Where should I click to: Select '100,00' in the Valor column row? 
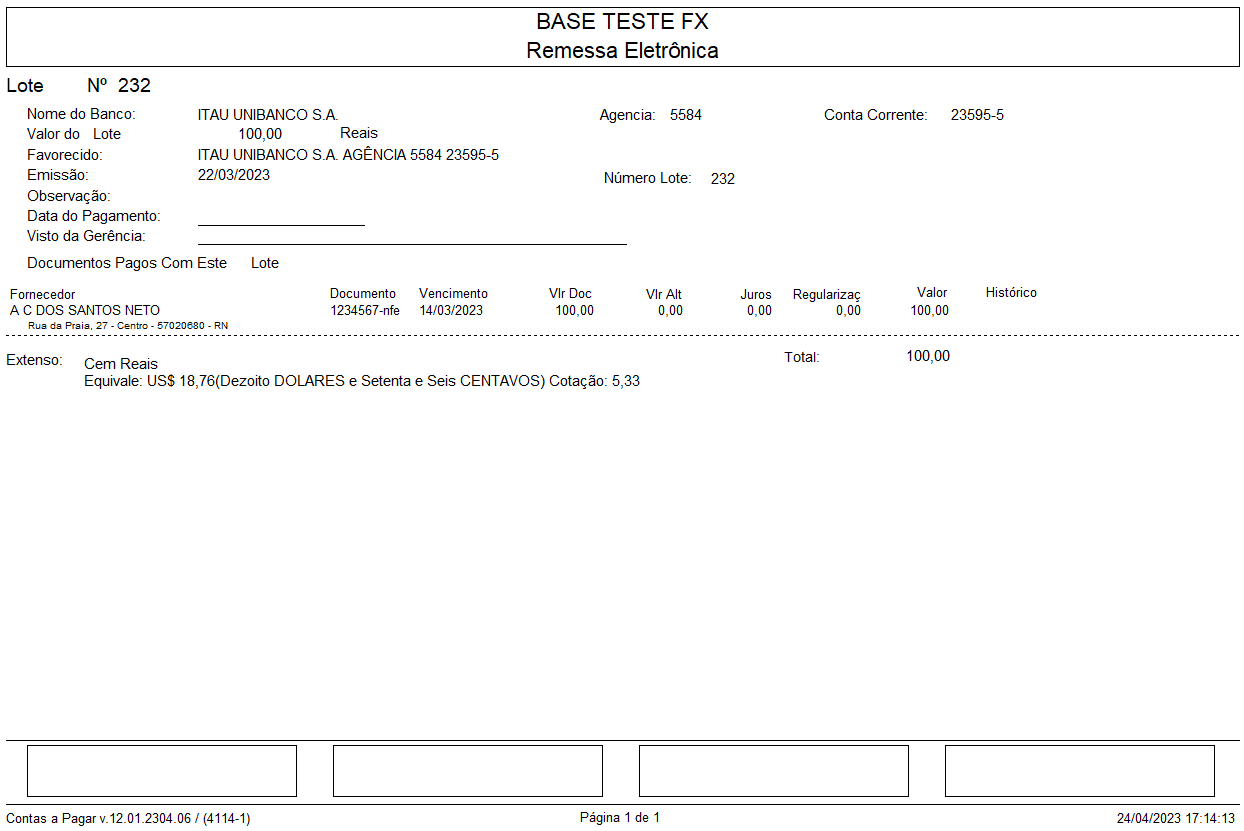930,311
